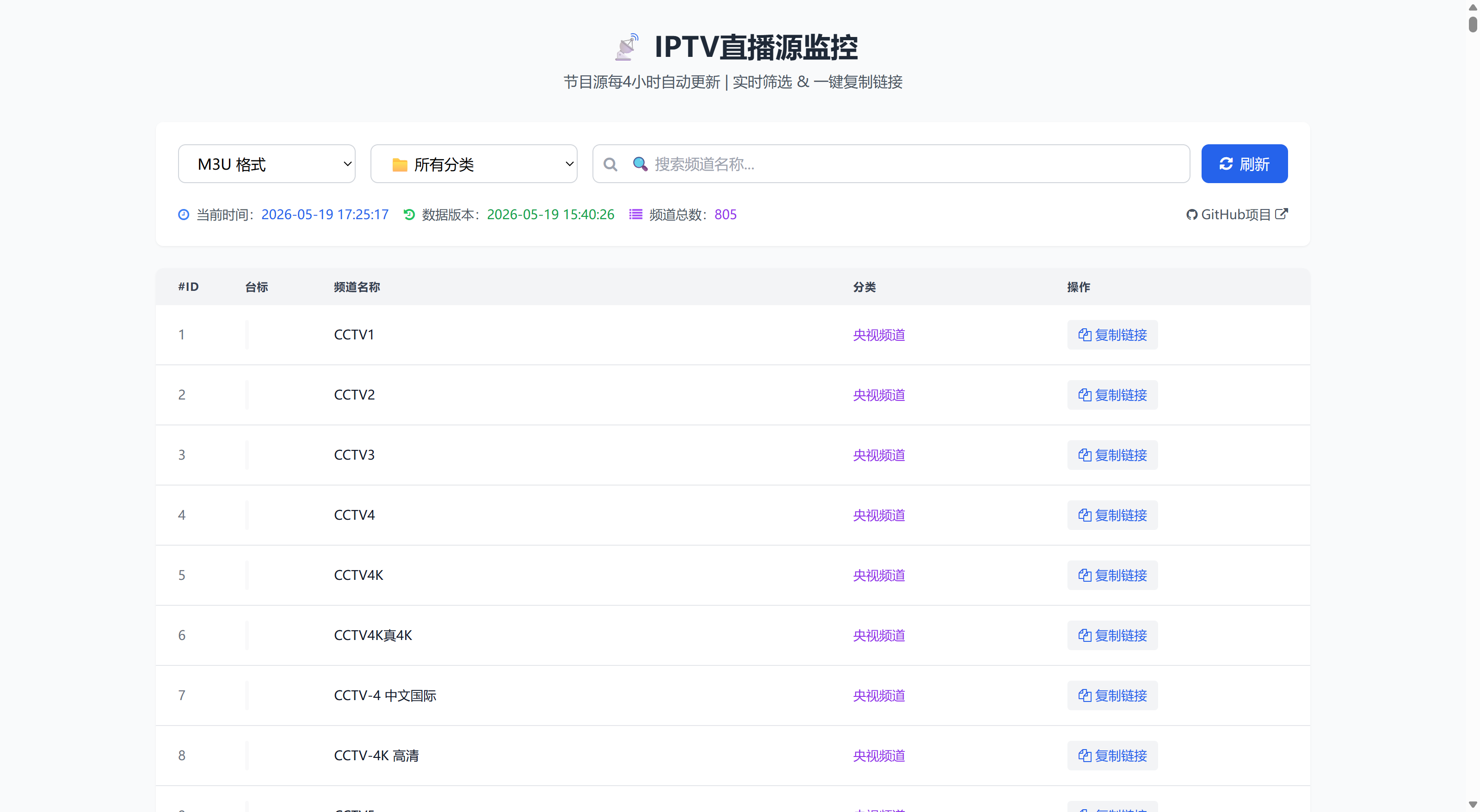Click channel name CCTV-4 中文国际

[x=385, y=695]
